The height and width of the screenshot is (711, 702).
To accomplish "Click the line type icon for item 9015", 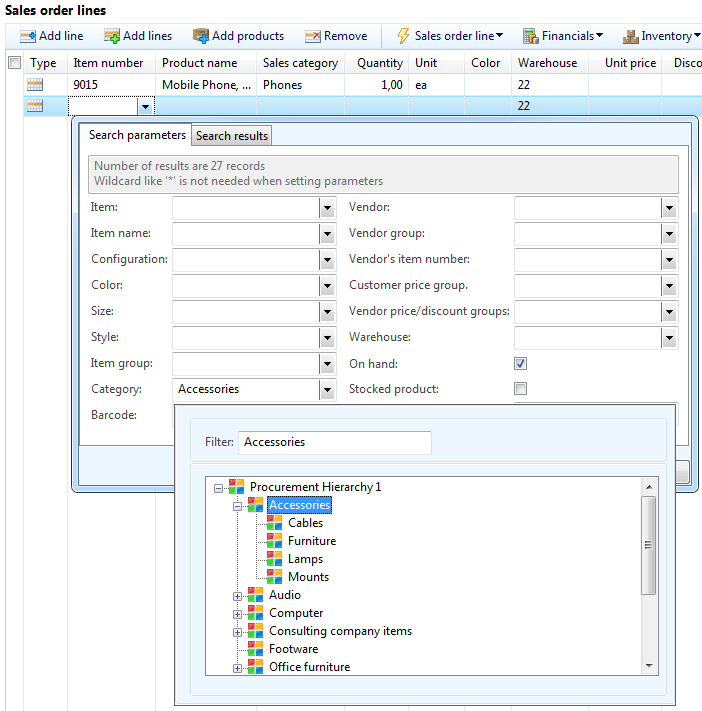I will coord(35,84).
